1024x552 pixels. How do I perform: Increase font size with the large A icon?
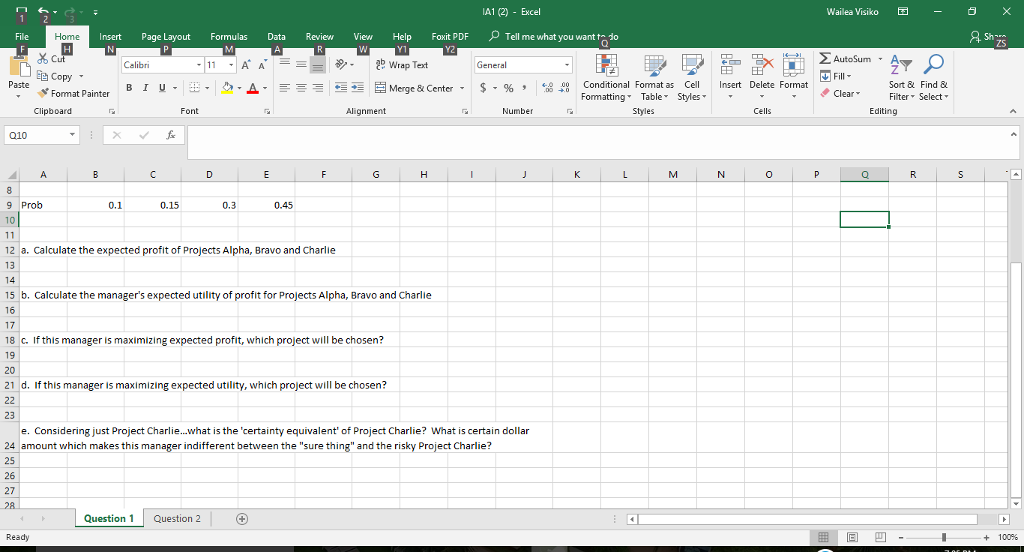(x=246, y=65)
